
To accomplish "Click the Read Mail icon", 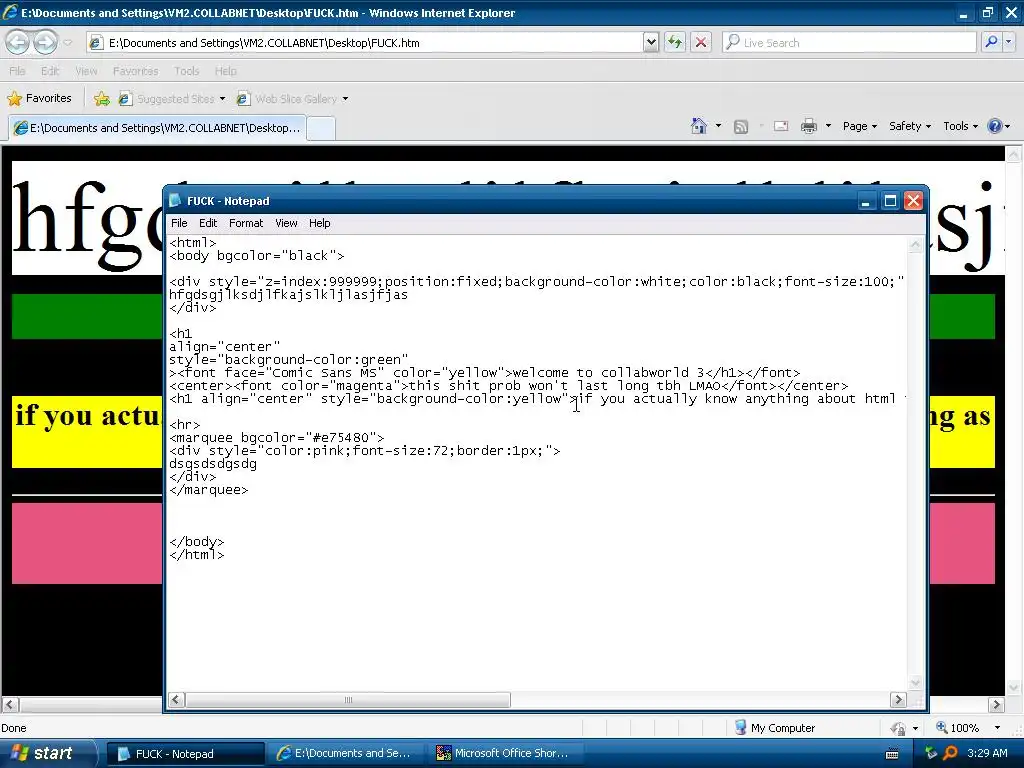I will 781,126.
